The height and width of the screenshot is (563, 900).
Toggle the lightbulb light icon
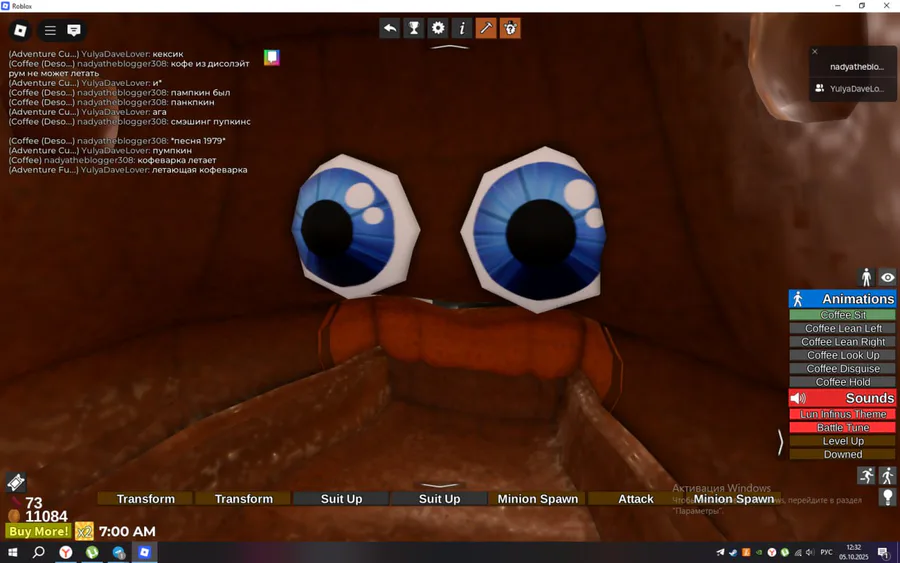[x=887, y=496]
